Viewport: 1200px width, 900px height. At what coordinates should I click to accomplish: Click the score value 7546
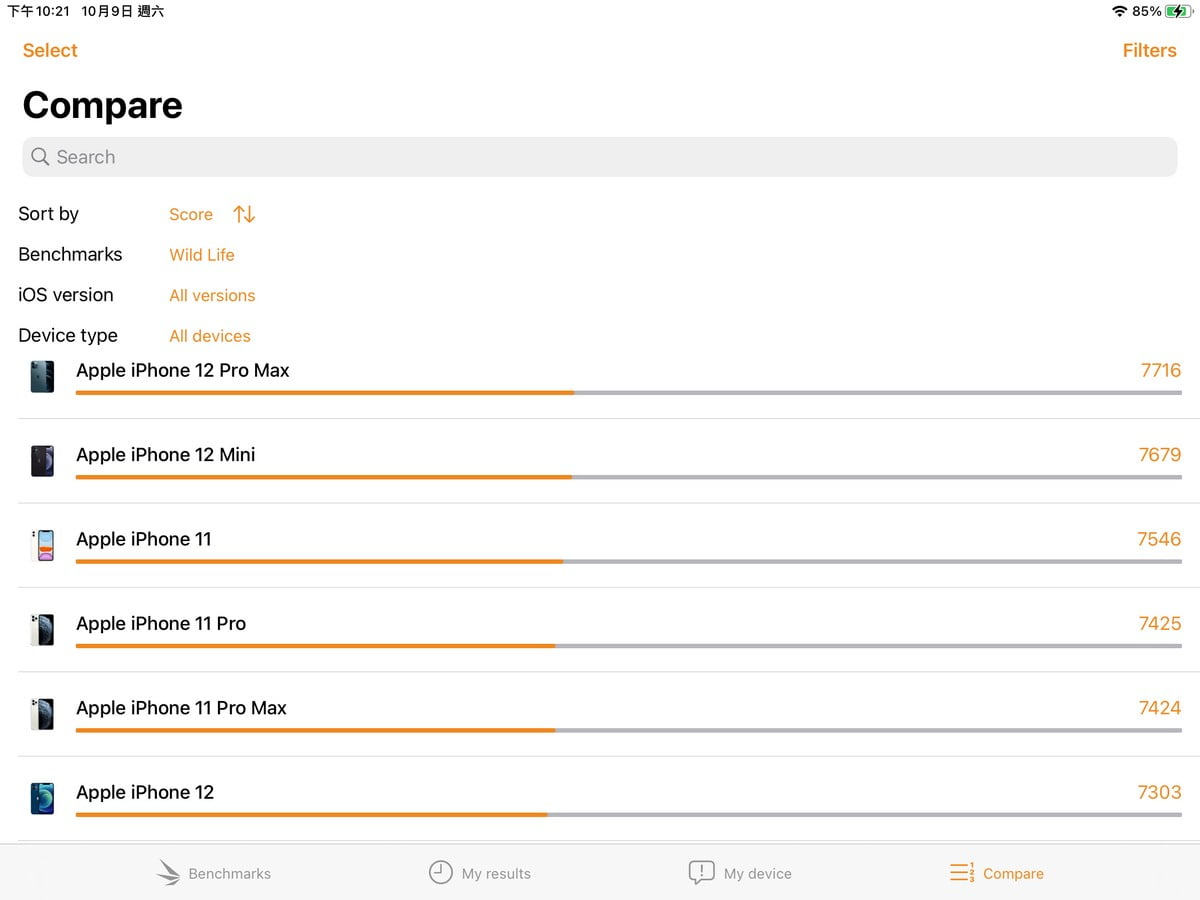1159,539
